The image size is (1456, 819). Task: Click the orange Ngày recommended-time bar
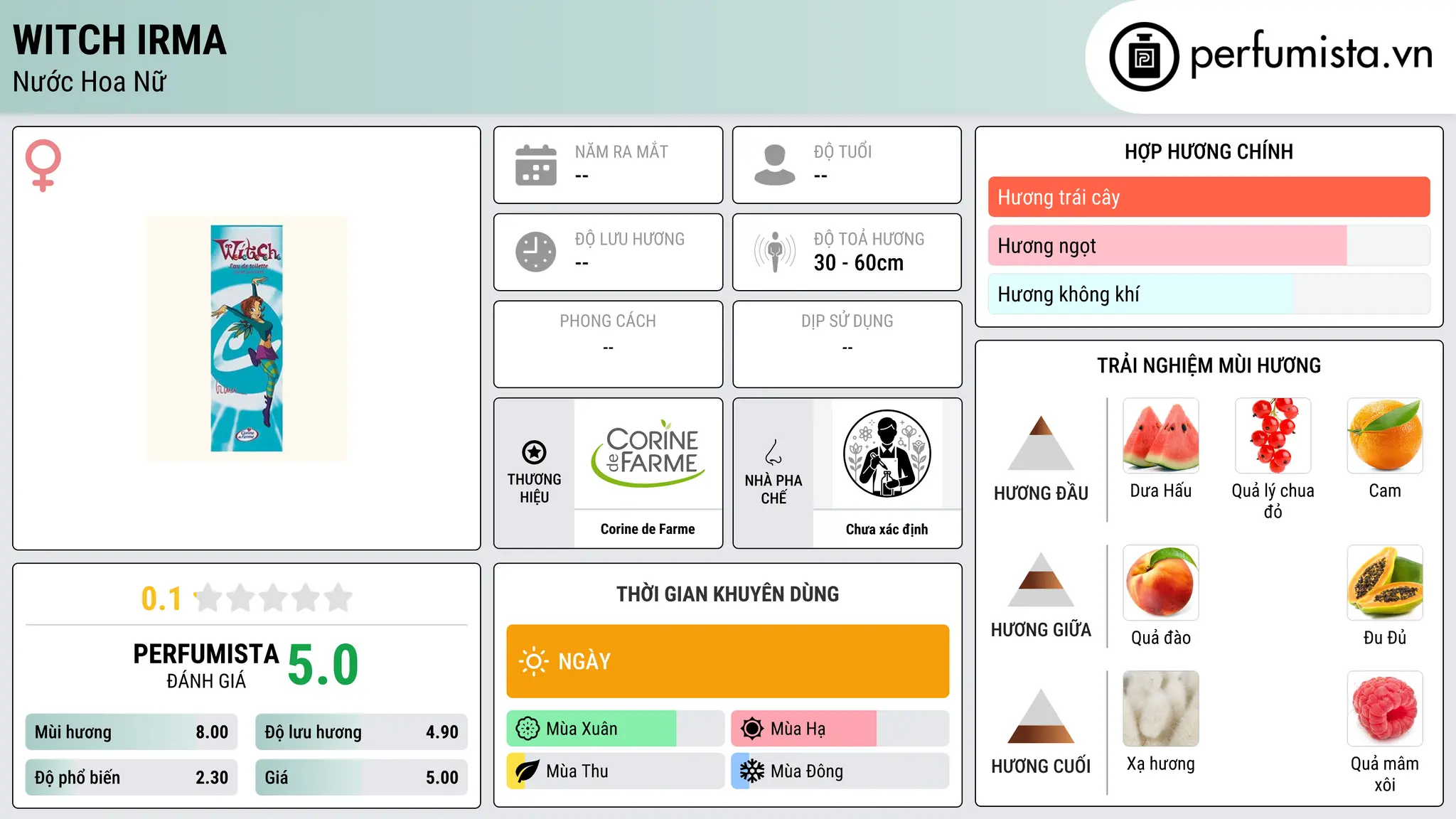(x=728, y=661)
